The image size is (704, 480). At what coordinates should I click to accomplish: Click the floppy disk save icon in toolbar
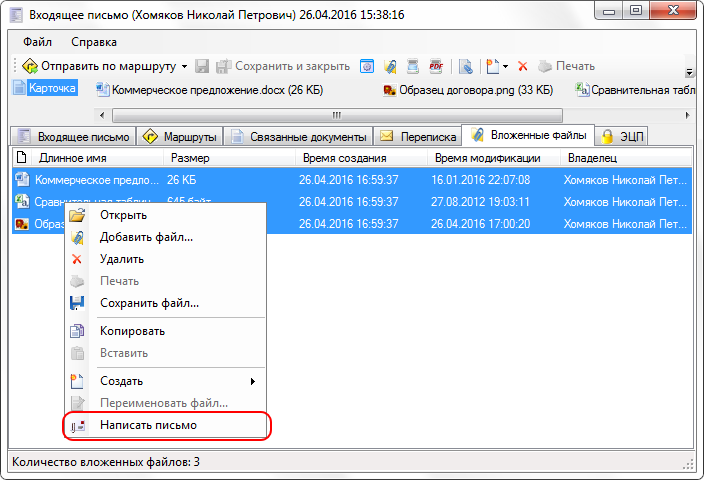click(202, 66)
